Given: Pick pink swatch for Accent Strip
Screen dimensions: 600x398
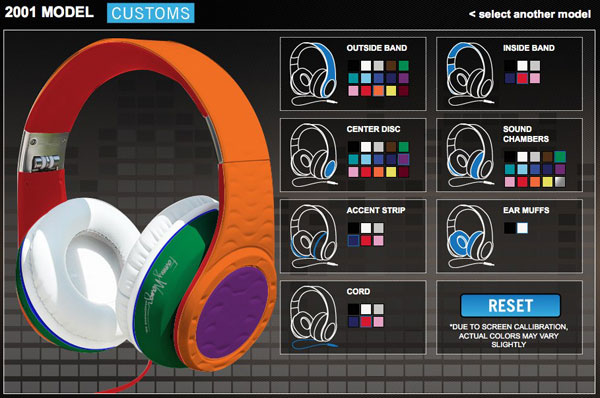Looking at the screenshot, I should [378, 241].
